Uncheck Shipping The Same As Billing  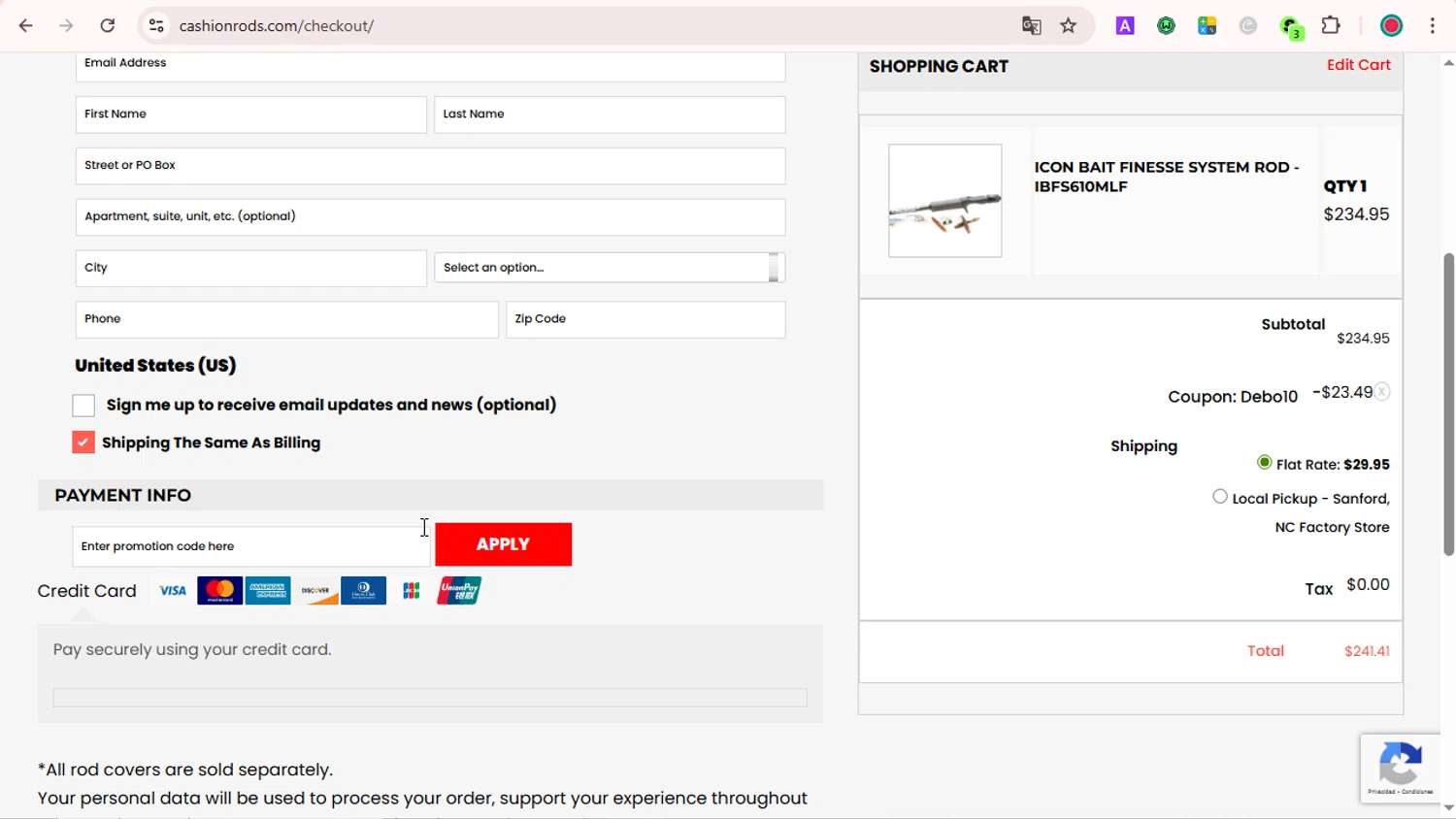[x=83, y=442]
